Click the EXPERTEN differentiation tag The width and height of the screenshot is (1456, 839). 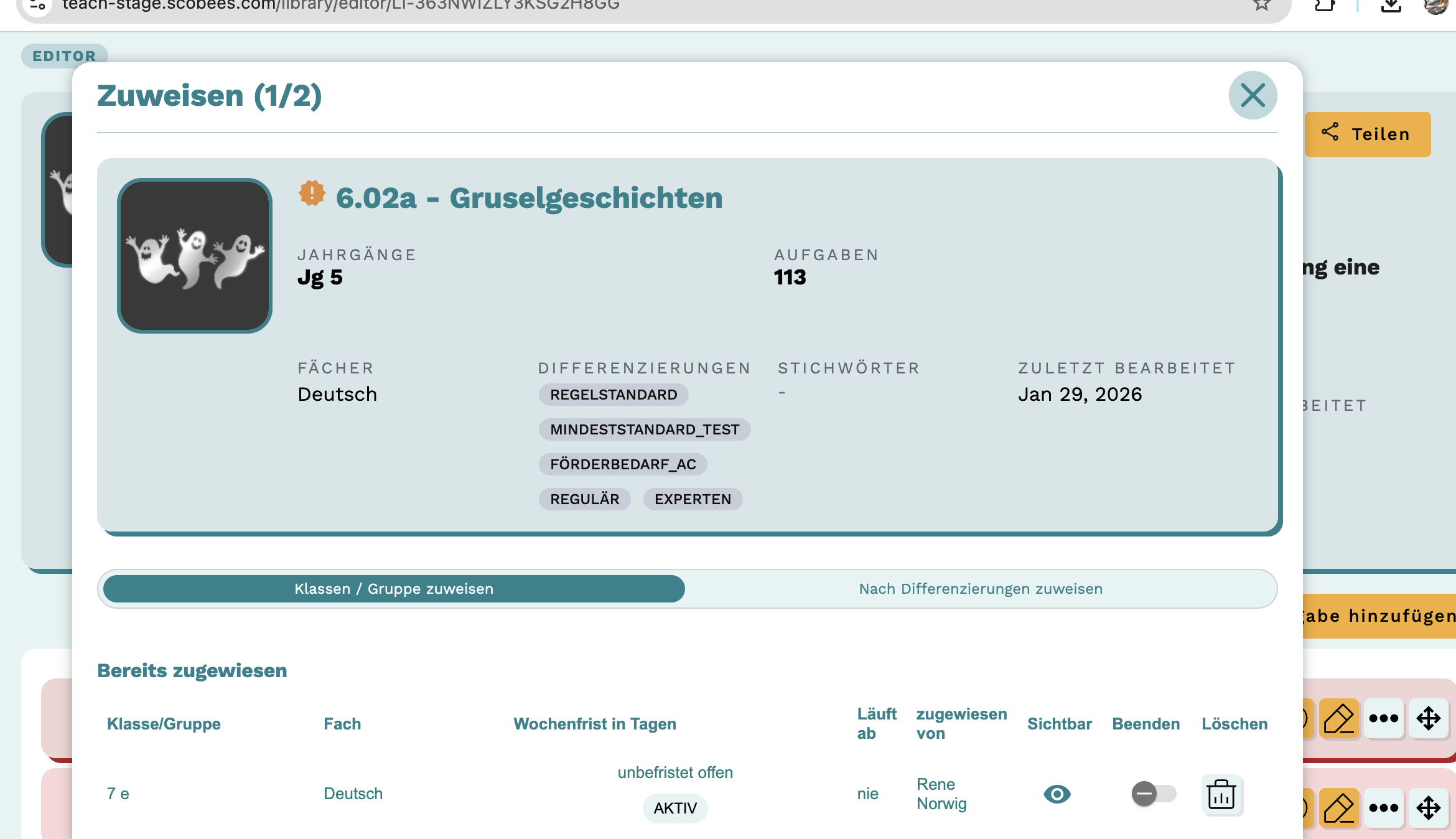pyautogui.click(x=693, y=499)
